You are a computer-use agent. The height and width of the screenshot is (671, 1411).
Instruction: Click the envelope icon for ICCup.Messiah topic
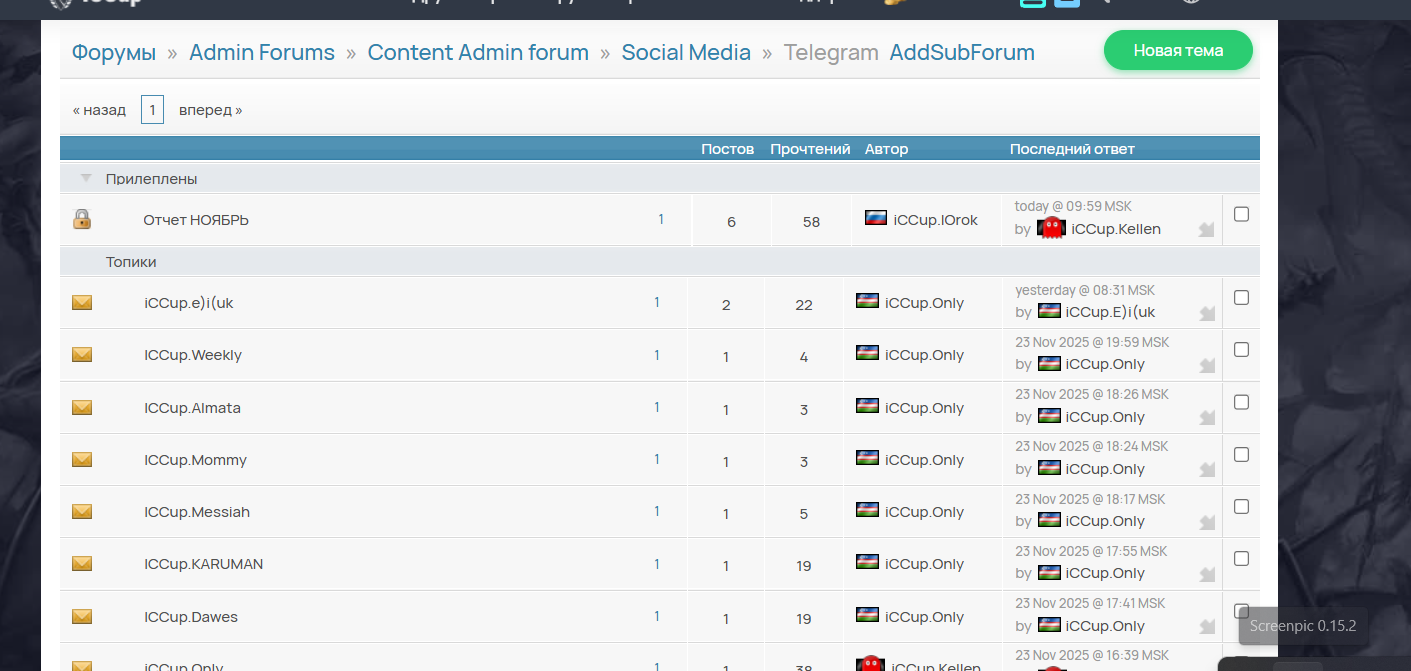82,511
